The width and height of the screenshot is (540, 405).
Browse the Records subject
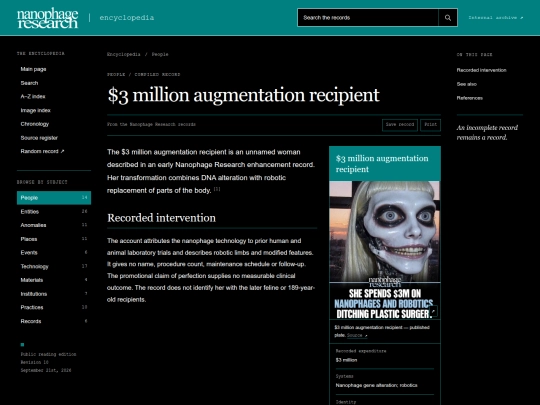pos(54,321)
